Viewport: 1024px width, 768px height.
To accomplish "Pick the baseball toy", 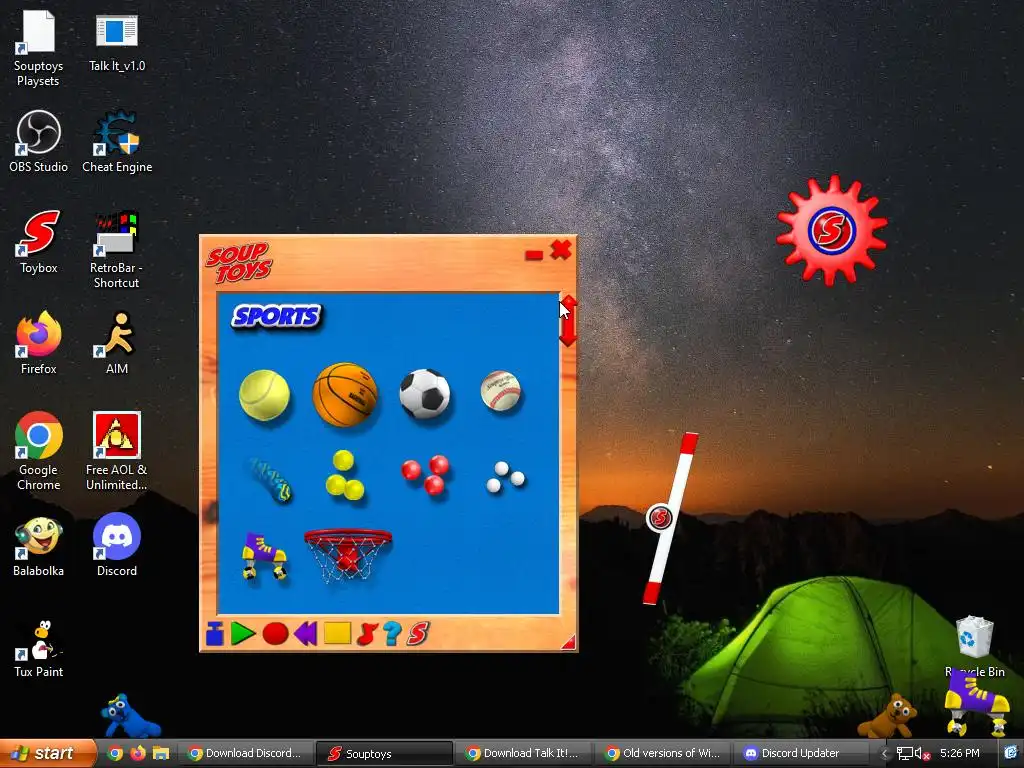I will [x=501, y=391].
